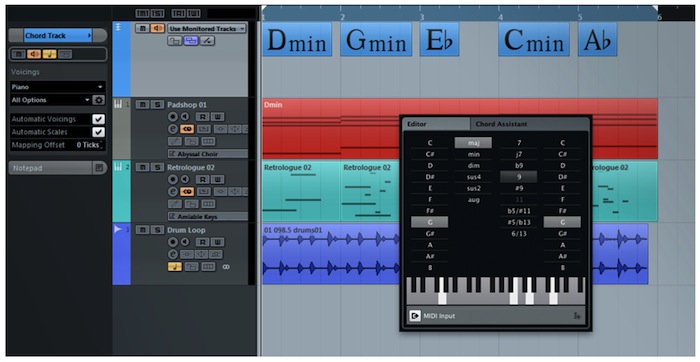This screenshot has width=700, height=362.
Task: Enable record on Padshop 01 track
Action: click(x=173, y=117)
